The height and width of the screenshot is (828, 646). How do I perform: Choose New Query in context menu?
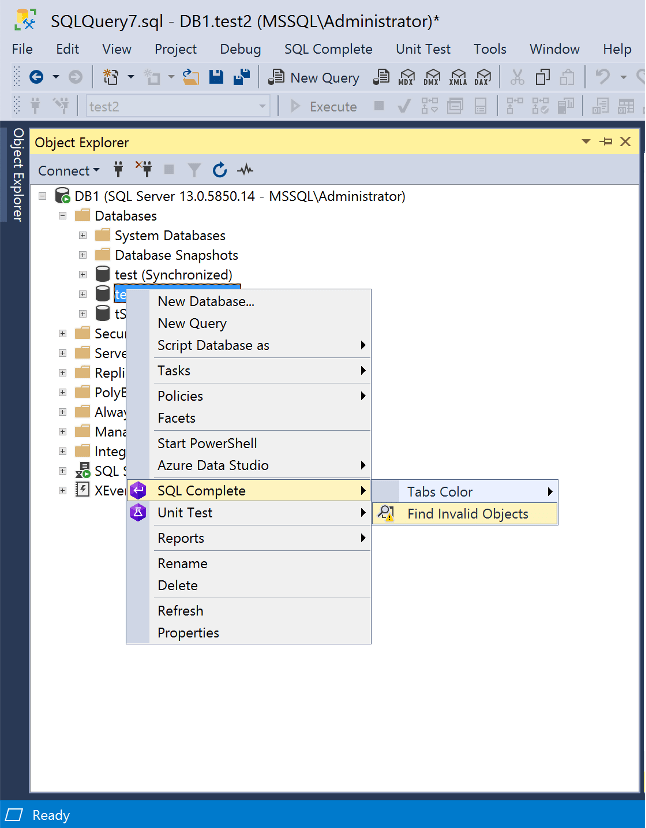(x=249, y=323)
